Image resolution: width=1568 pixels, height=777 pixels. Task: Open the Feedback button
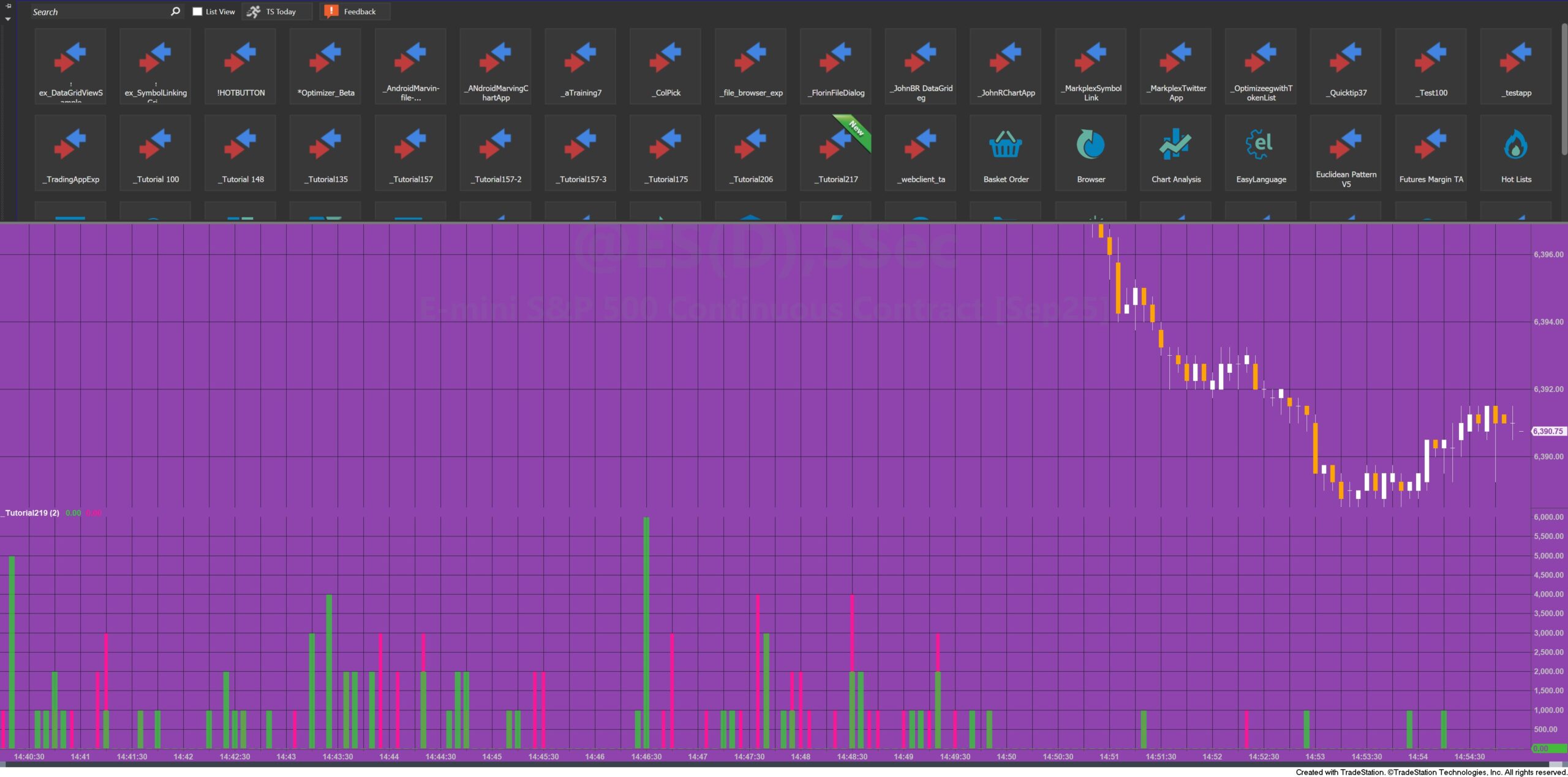354,12
